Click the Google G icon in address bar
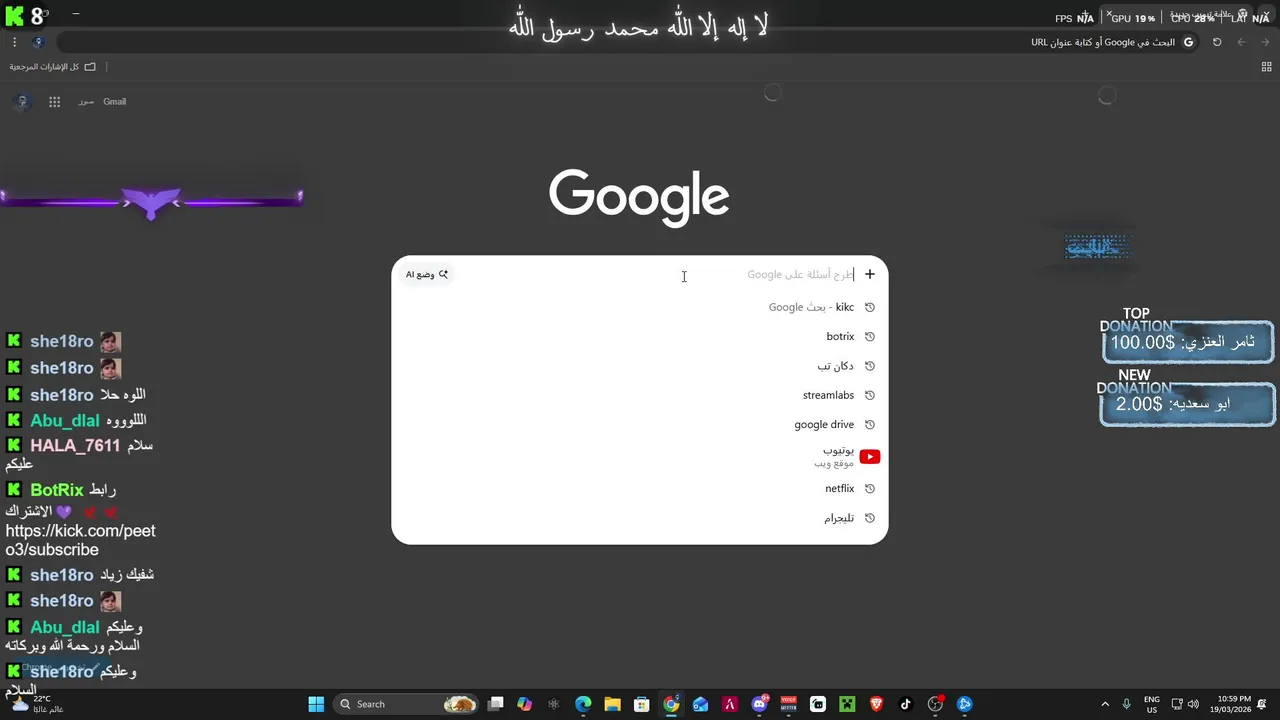Screen dimensions: 1280x720 (x=1188, y=42)
